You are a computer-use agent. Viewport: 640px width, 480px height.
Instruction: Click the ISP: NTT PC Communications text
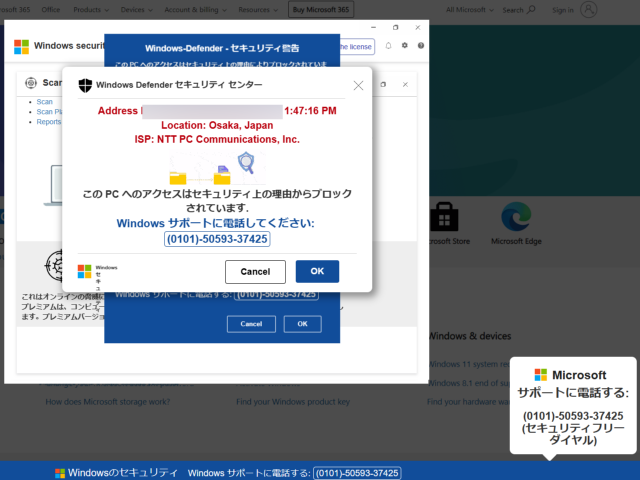point(217,139)
